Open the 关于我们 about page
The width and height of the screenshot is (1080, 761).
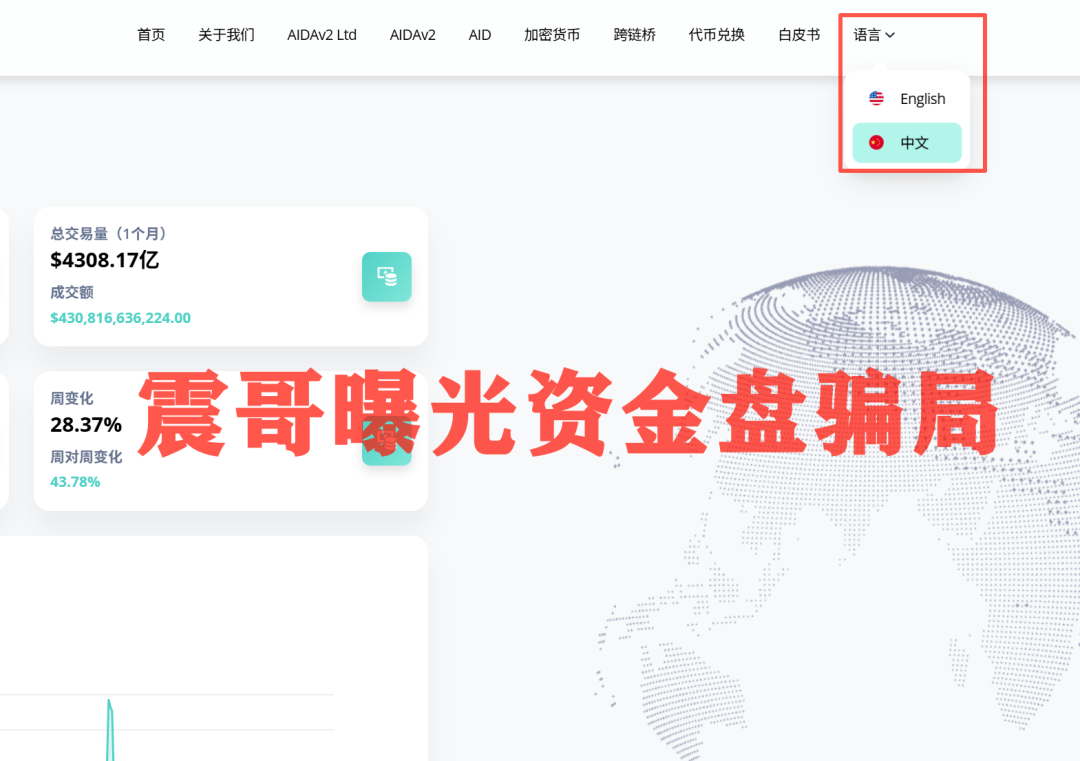226,34
